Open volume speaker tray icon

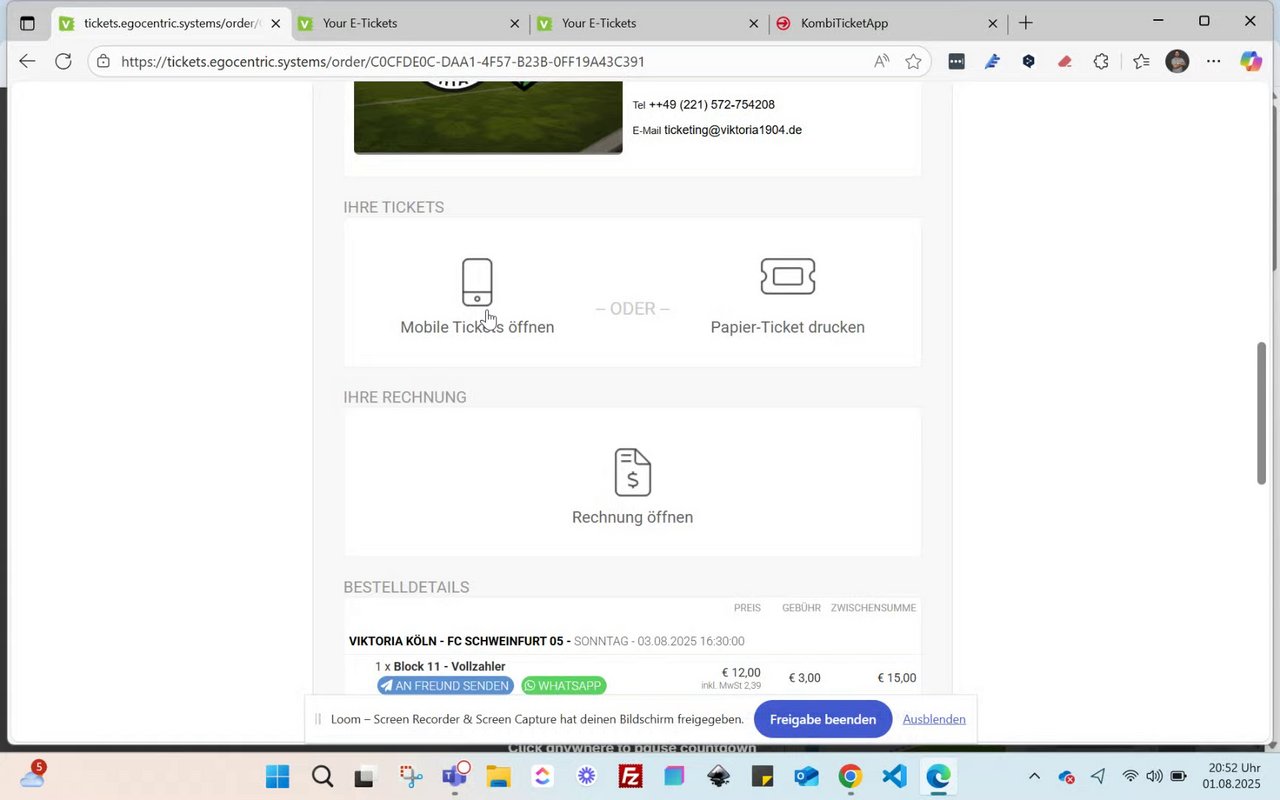tap(1154, 776)
